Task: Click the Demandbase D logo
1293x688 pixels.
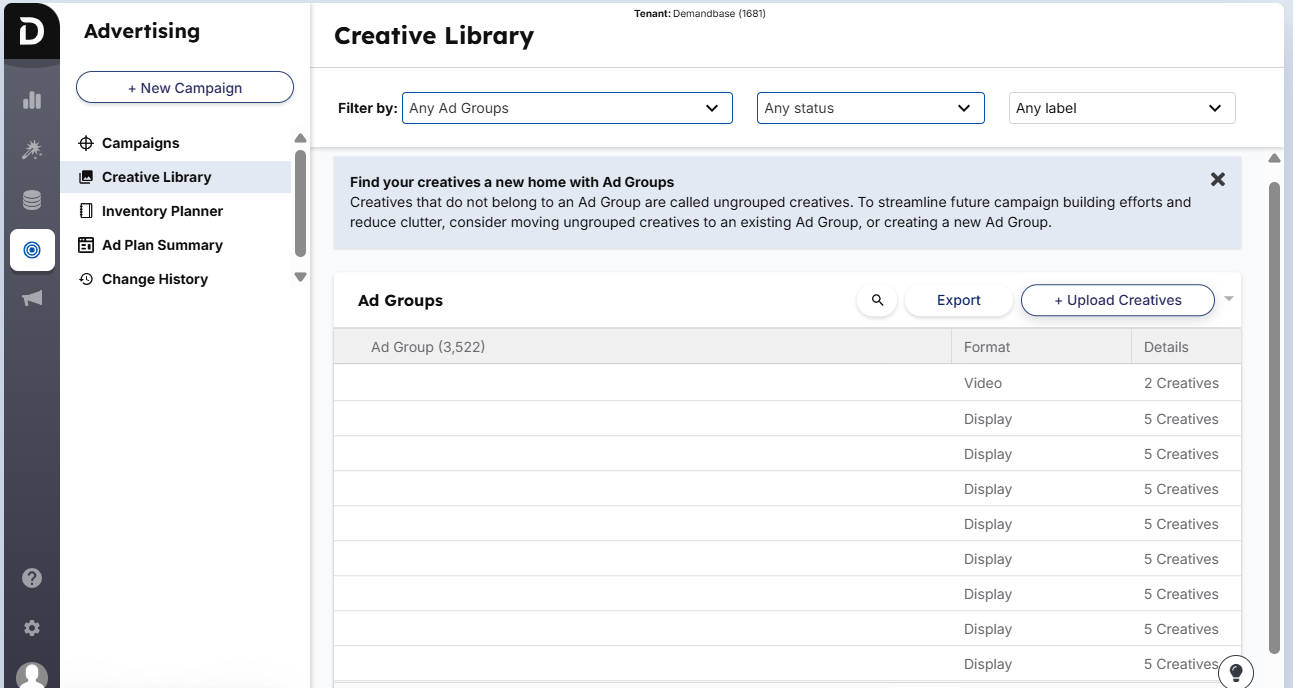Action: coord(30,31)
